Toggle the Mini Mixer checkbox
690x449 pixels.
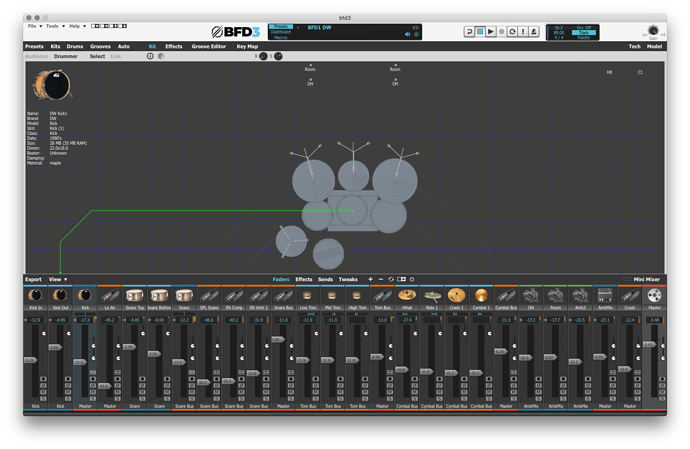tap(627, 280)
